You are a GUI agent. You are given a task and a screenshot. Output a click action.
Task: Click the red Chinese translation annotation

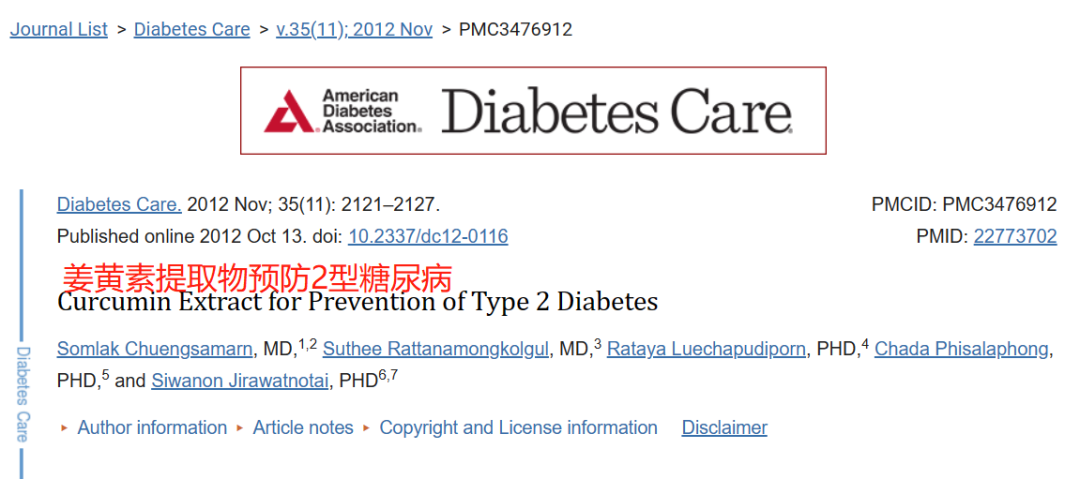(x=258, y=277)
